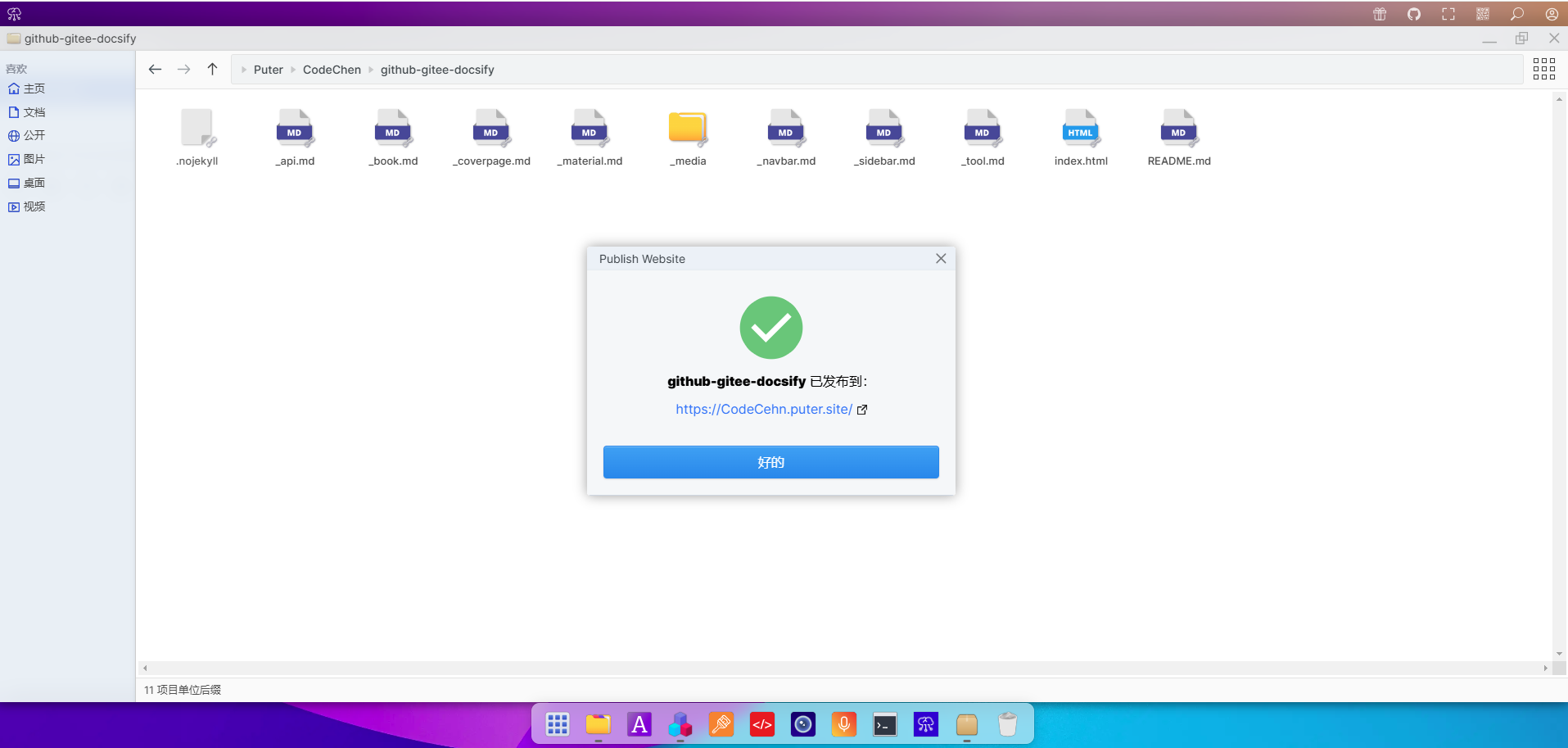Click the "11 项目单位后缀" status text
Image resolution: width=1568 pixels, height=748 pixels.
click(183, 690)
